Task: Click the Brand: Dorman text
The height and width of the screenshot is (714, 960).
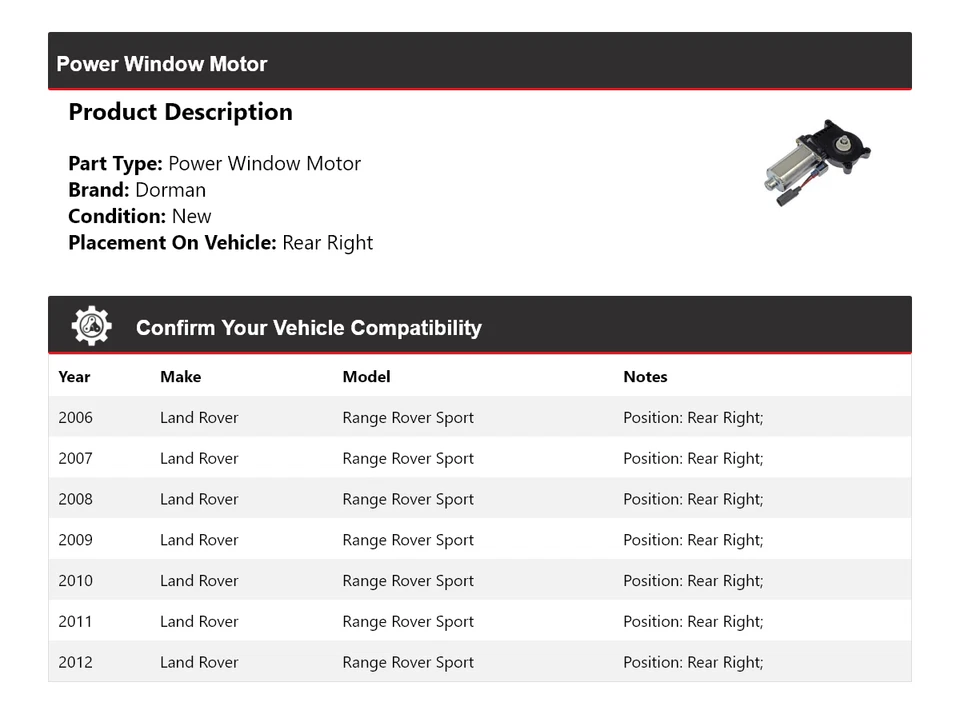Action: (x=137, y=190)
